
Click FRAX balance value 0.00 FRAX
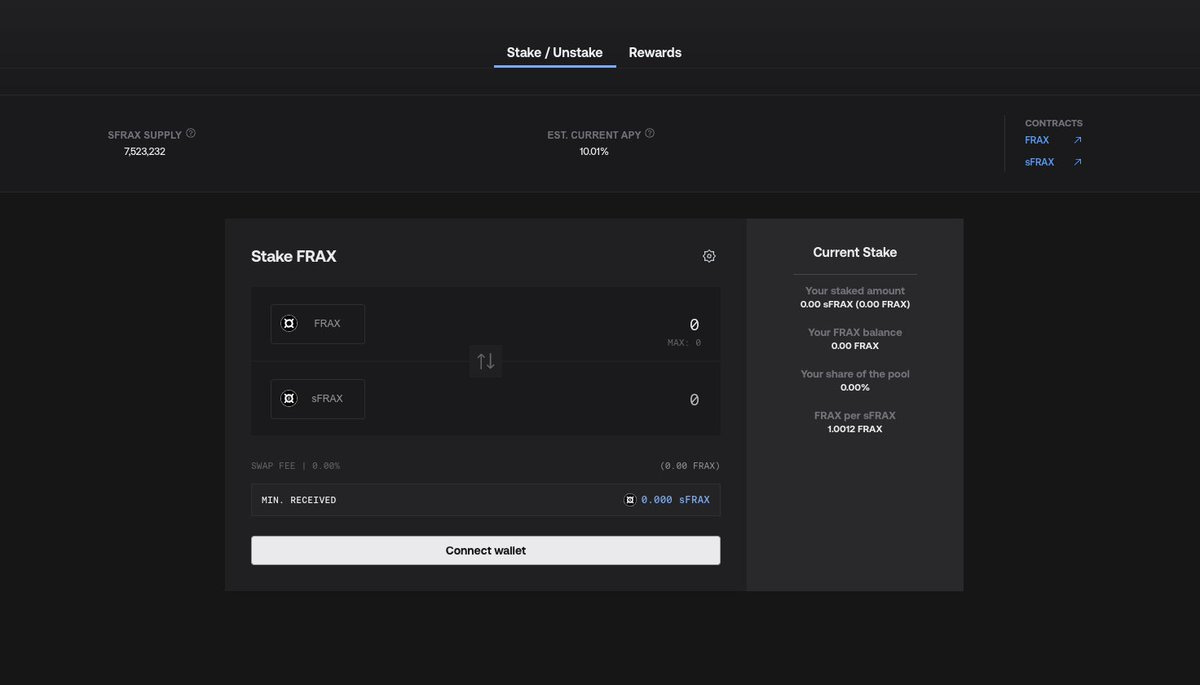pos(855,346)
